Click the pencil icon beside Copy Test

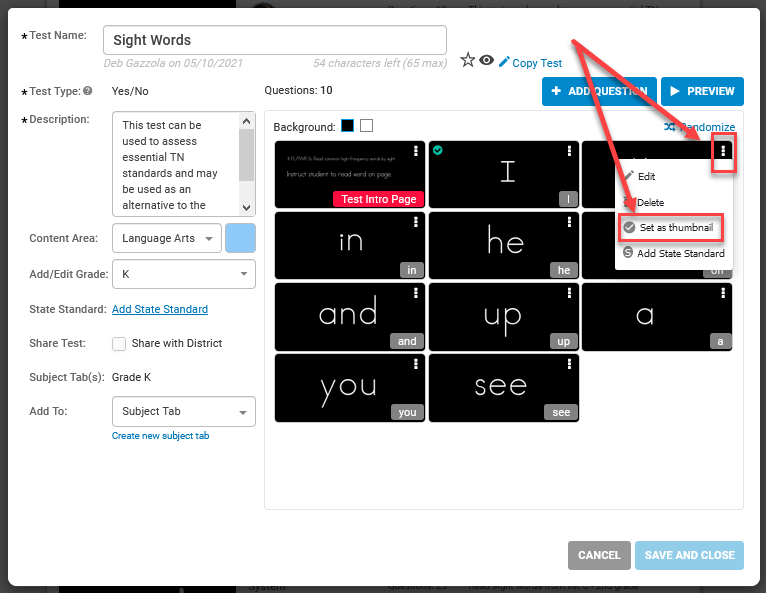[504, 62]
